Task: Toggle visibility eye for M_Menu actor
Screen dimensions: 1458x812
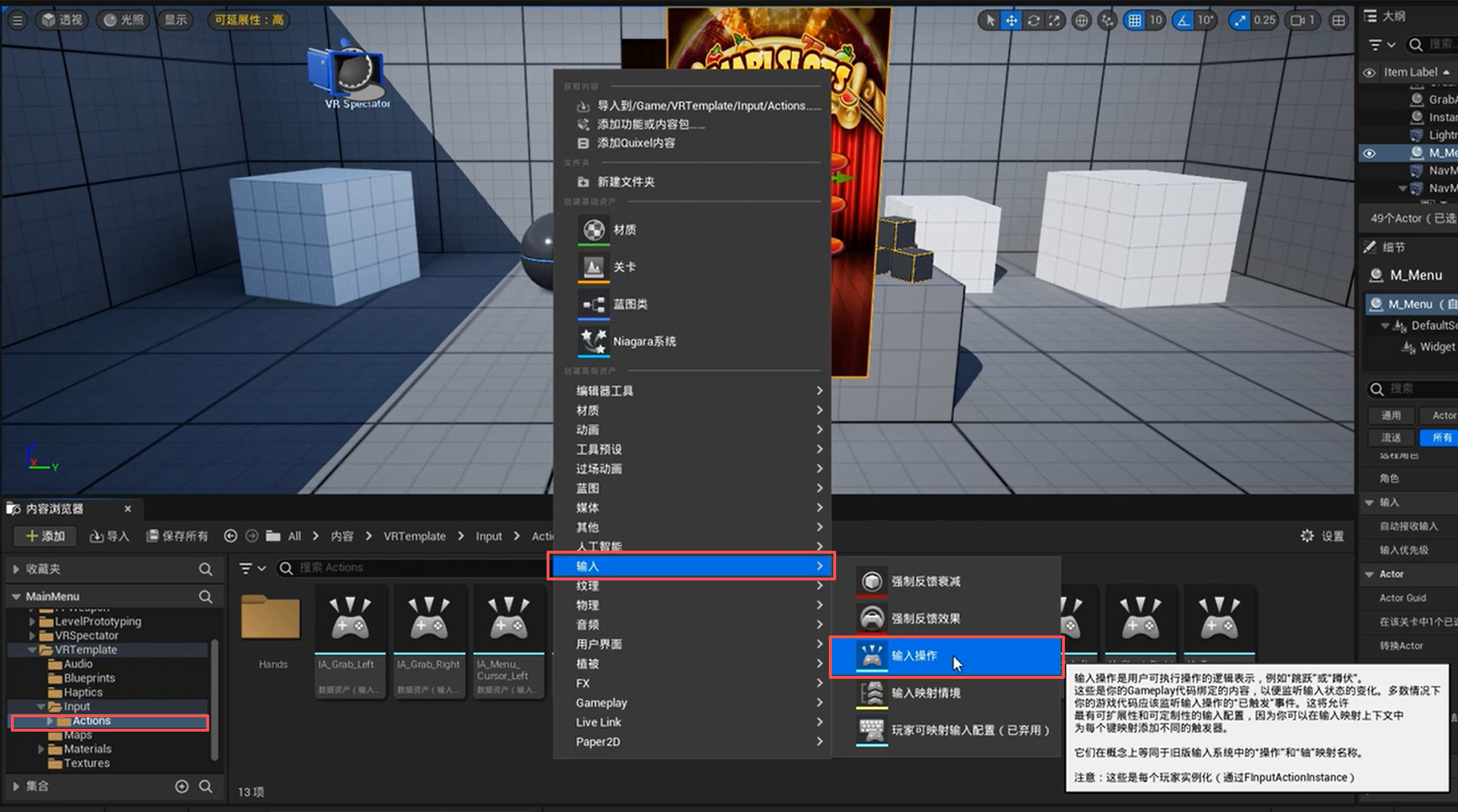Action: (1369, 153)
